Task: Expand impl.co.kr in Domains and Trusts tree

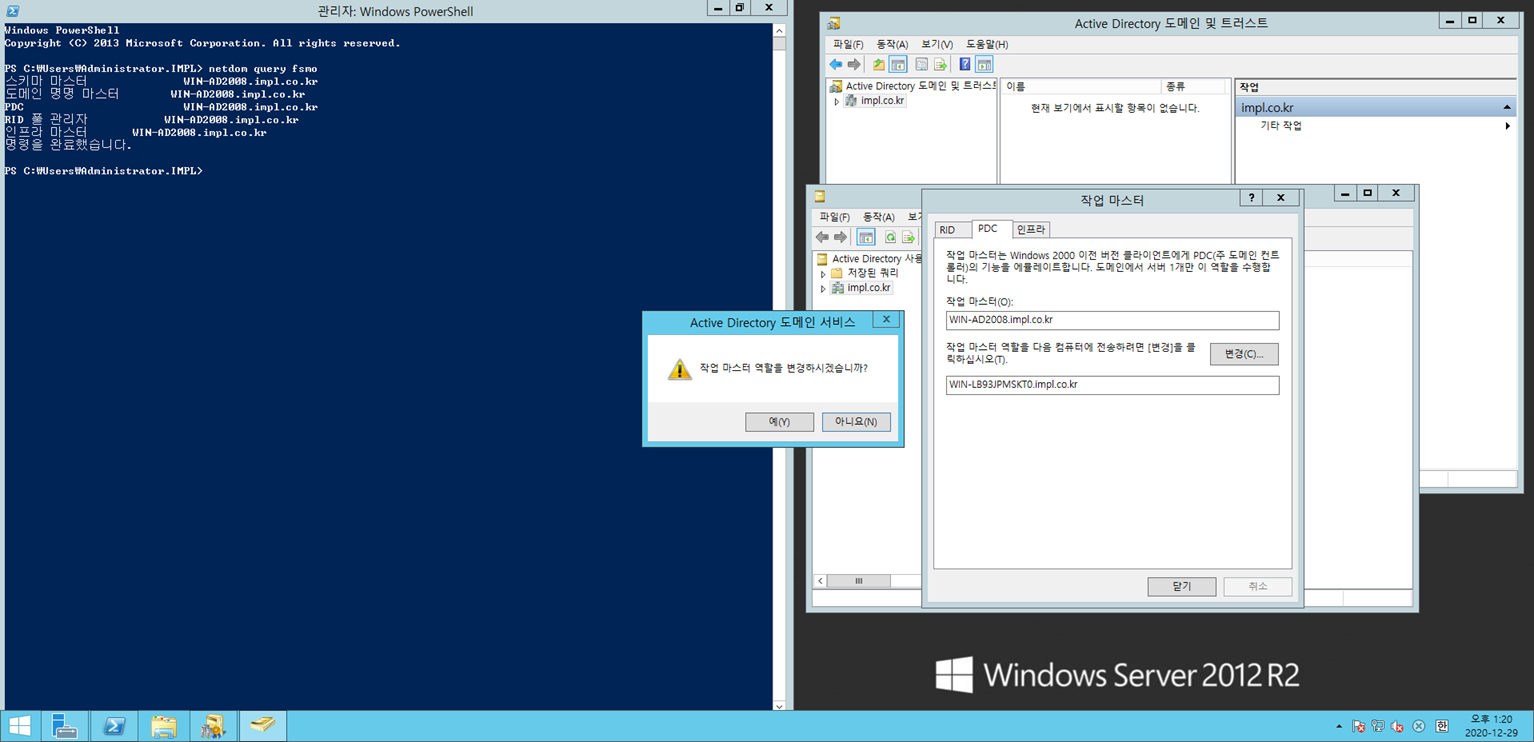Action: pos(837,101)
